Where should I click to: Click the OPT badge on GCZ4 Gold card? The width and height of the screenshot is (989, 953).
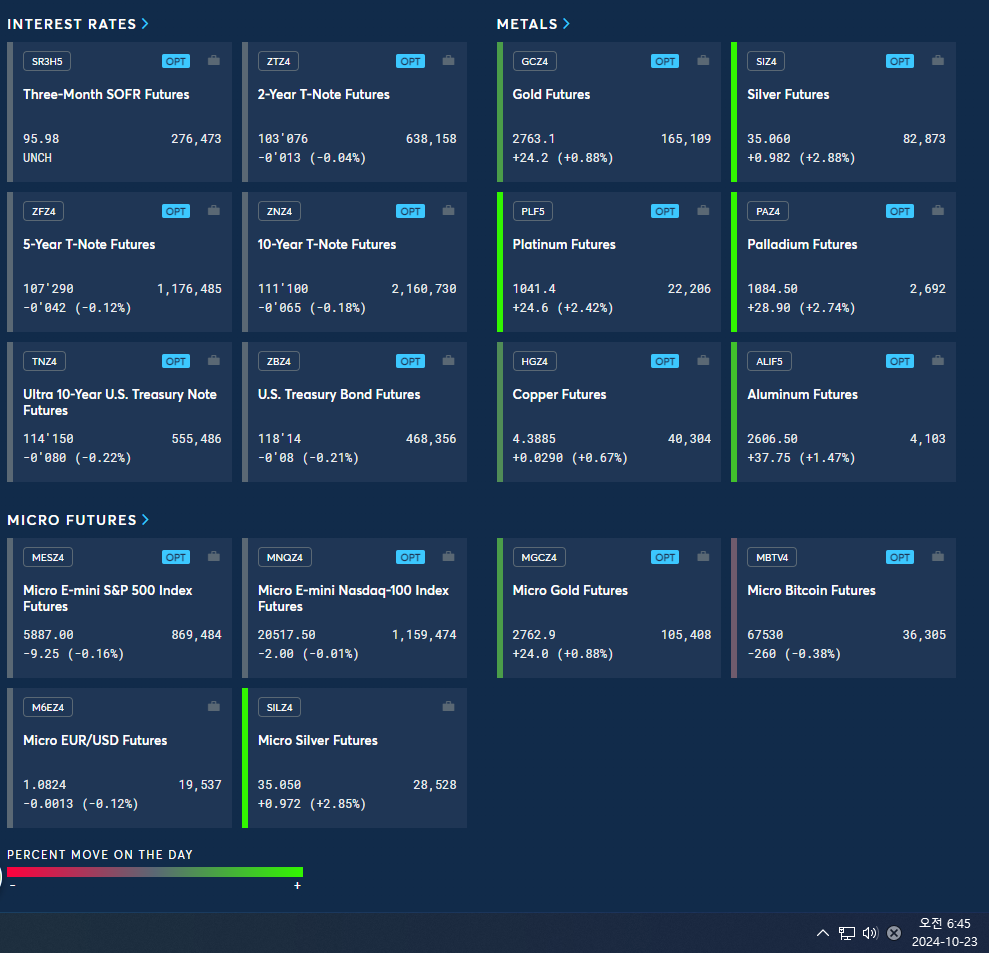665,61
